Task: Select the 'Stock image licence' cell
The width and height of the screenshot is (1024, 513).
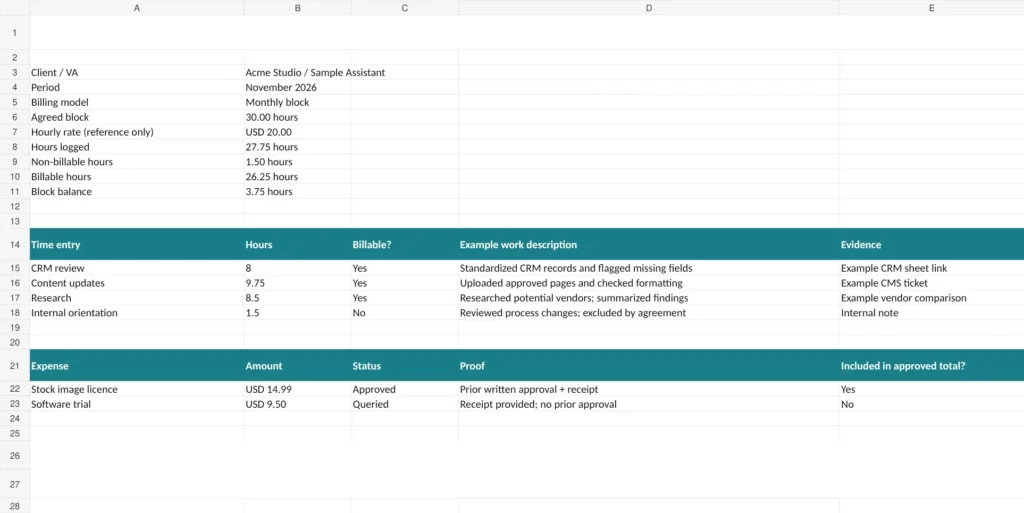Action: point(136,390)
